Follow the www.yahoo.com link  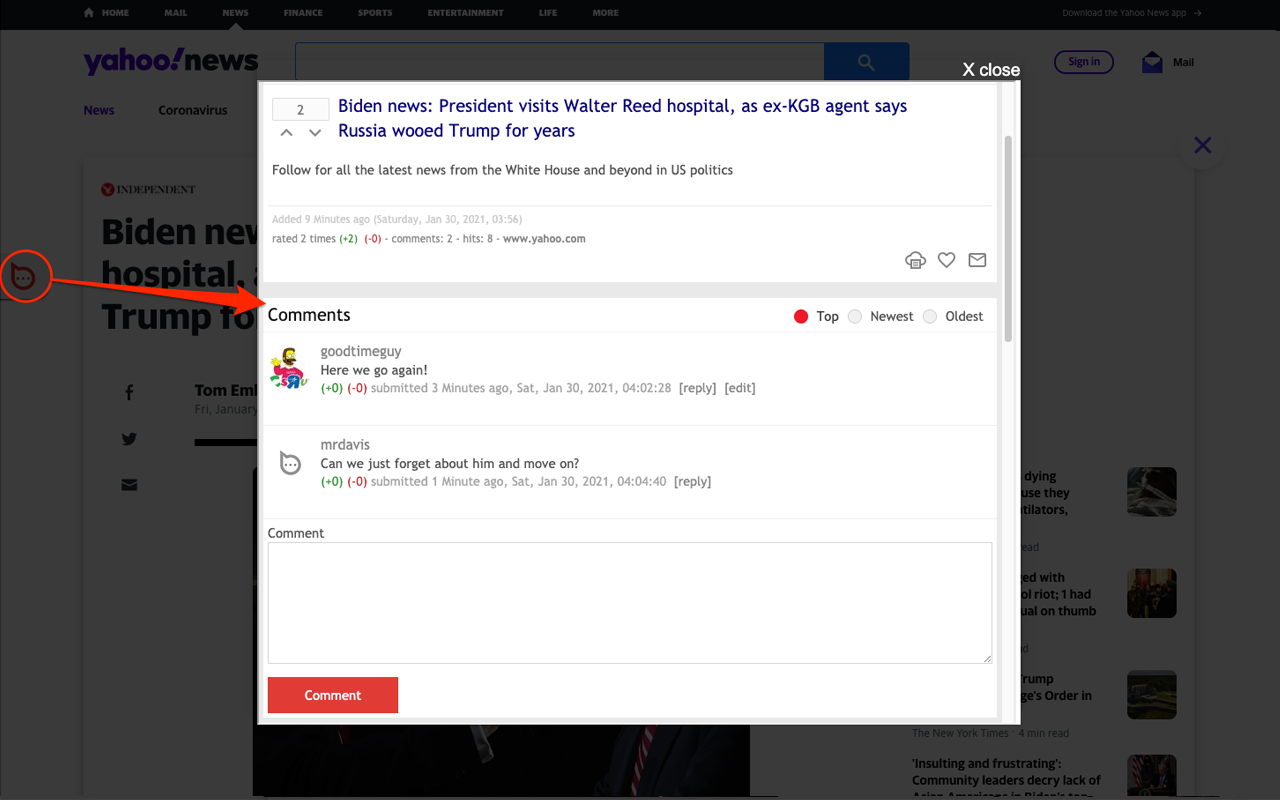pyautogui.click(x=545, y=238)
